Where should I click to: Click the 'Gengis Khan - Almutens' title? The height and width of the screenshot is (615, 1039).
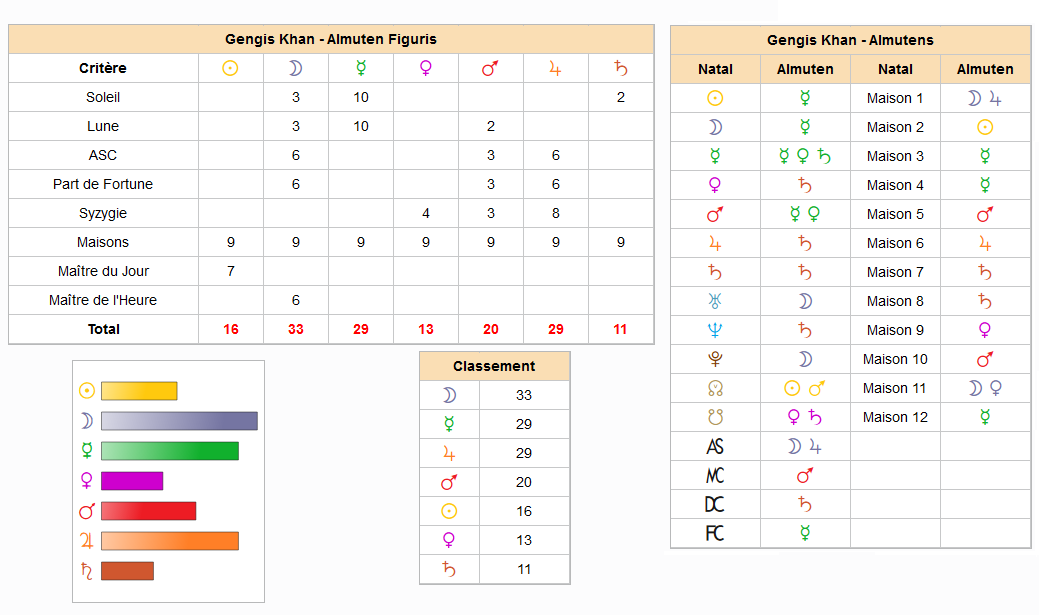[x=850, y=40]
